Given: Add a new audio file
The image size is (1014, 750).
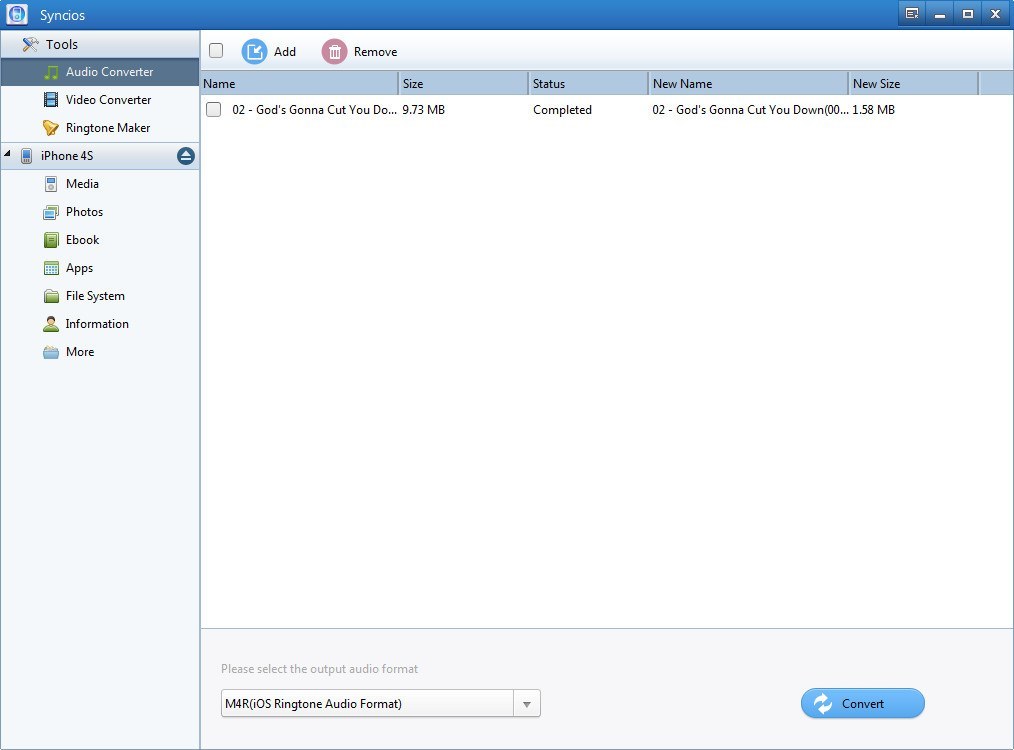Looking at the screenshot, I should (270, 50).
